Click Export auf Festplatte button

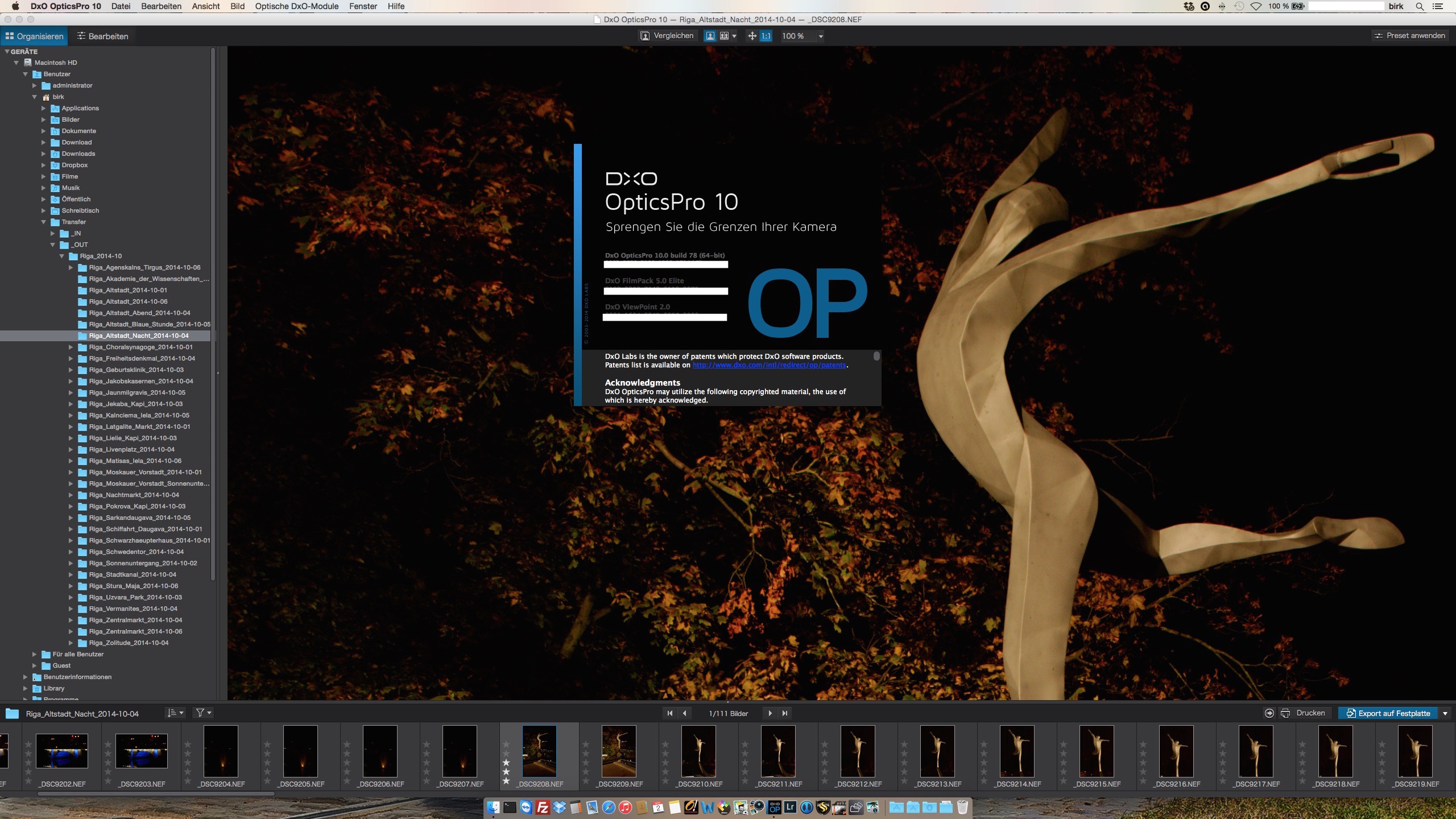coord(1388,713)
